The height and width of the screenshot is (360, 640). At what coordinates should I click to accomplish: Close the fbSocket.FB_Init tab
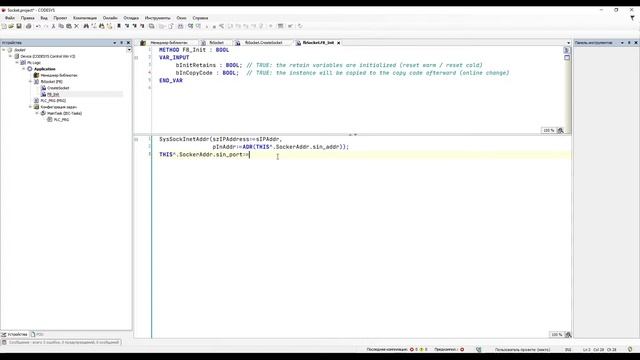338,43
